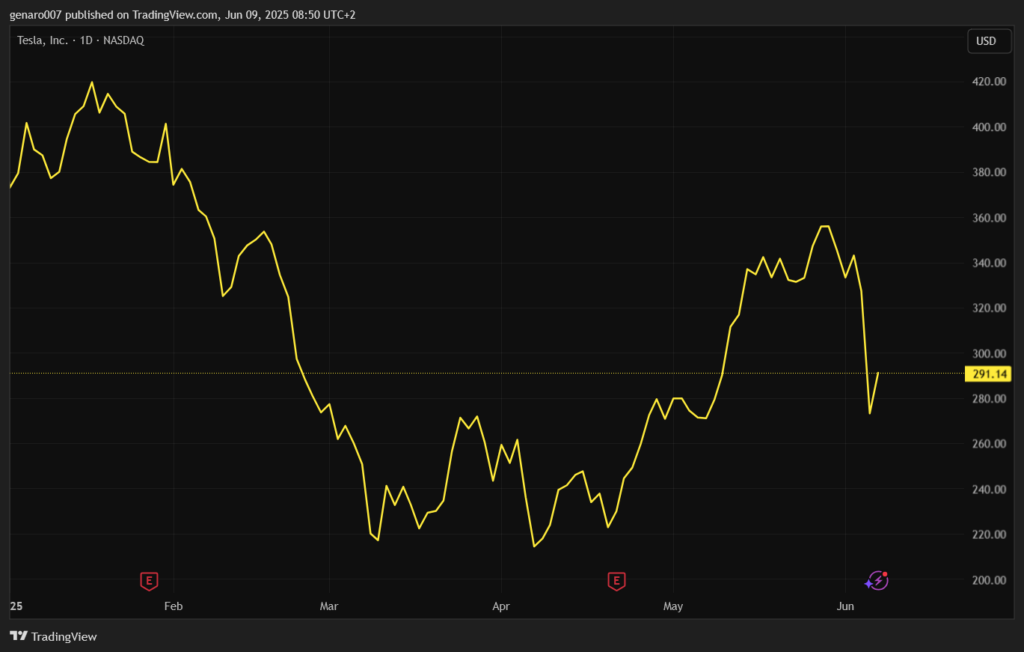Select the Feb label on the time axis

(x=173, y=606)
